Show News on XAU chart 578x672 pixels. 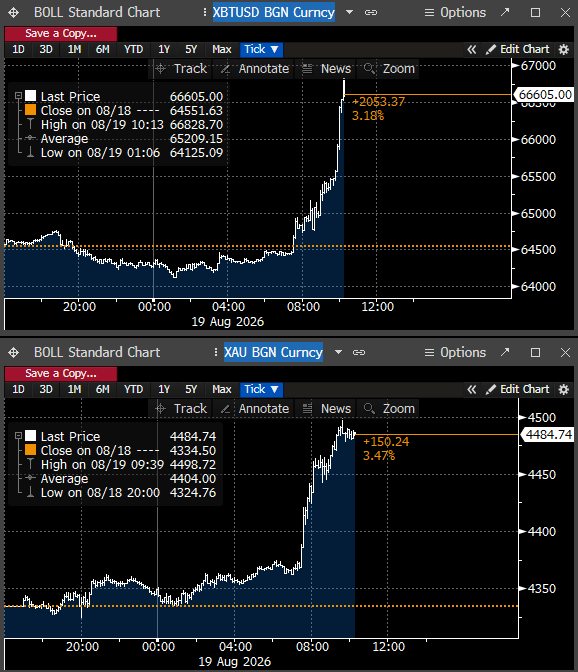[326, 408]
